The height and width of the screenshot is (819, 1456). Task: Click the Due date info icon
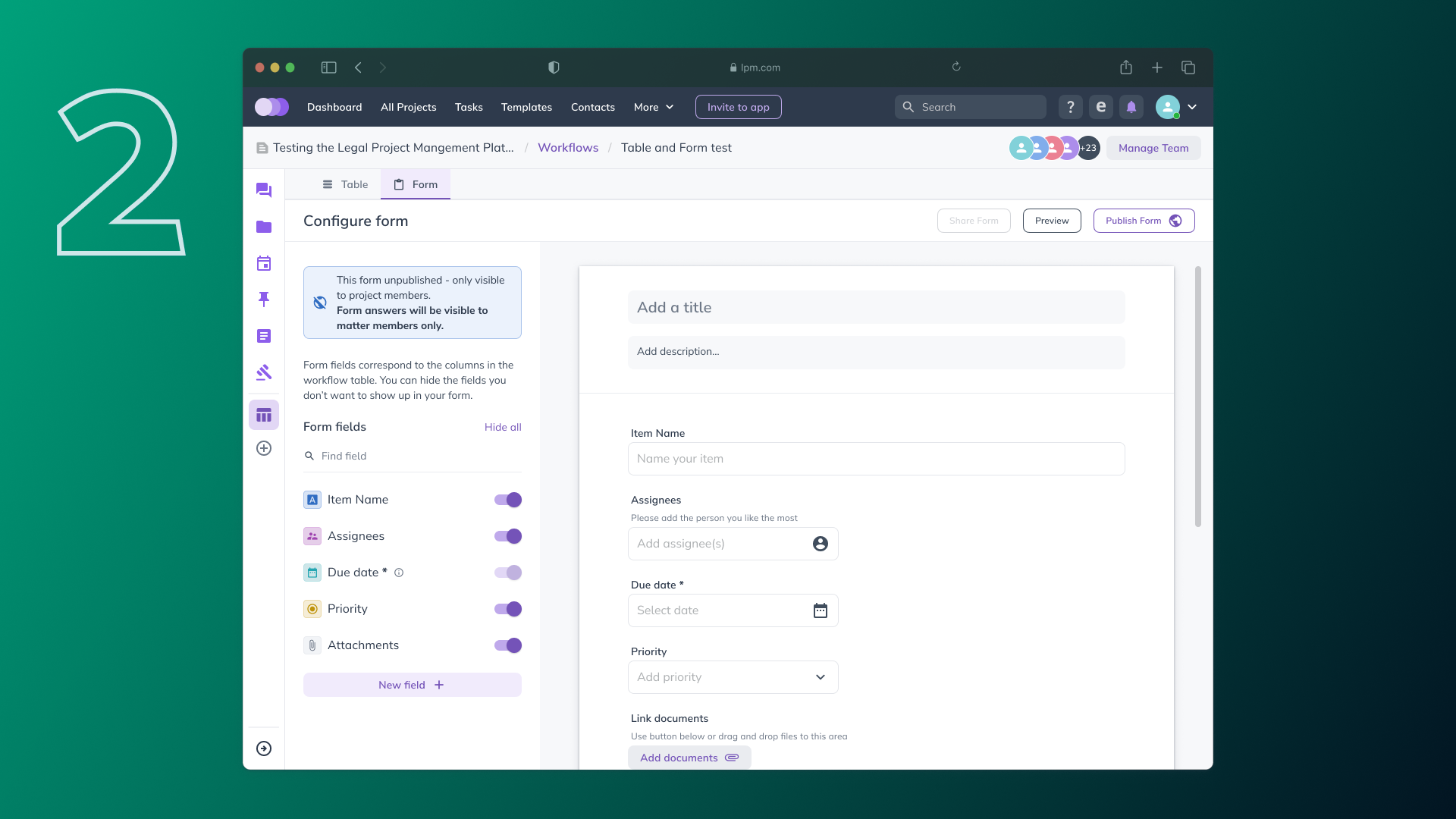point(399,573)
